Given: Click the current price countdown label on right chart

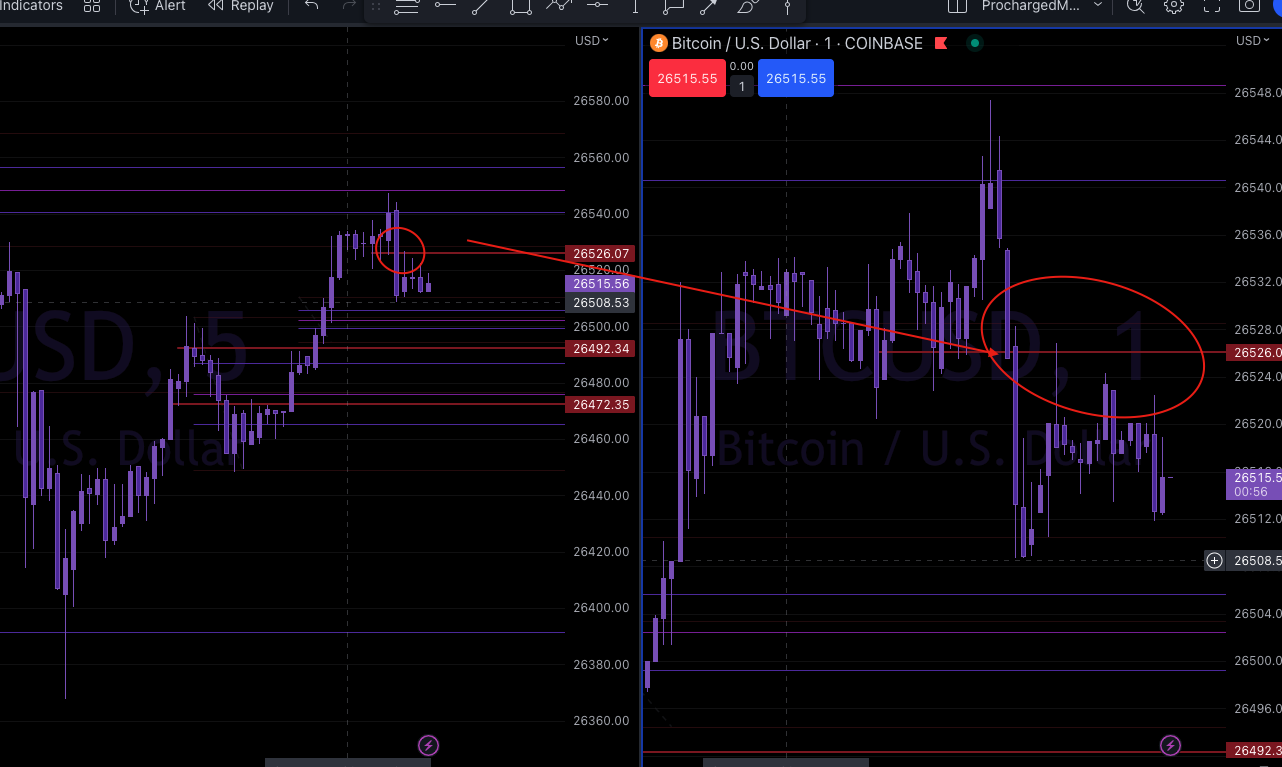Looking at the screenshot, I should (1253, 485).
